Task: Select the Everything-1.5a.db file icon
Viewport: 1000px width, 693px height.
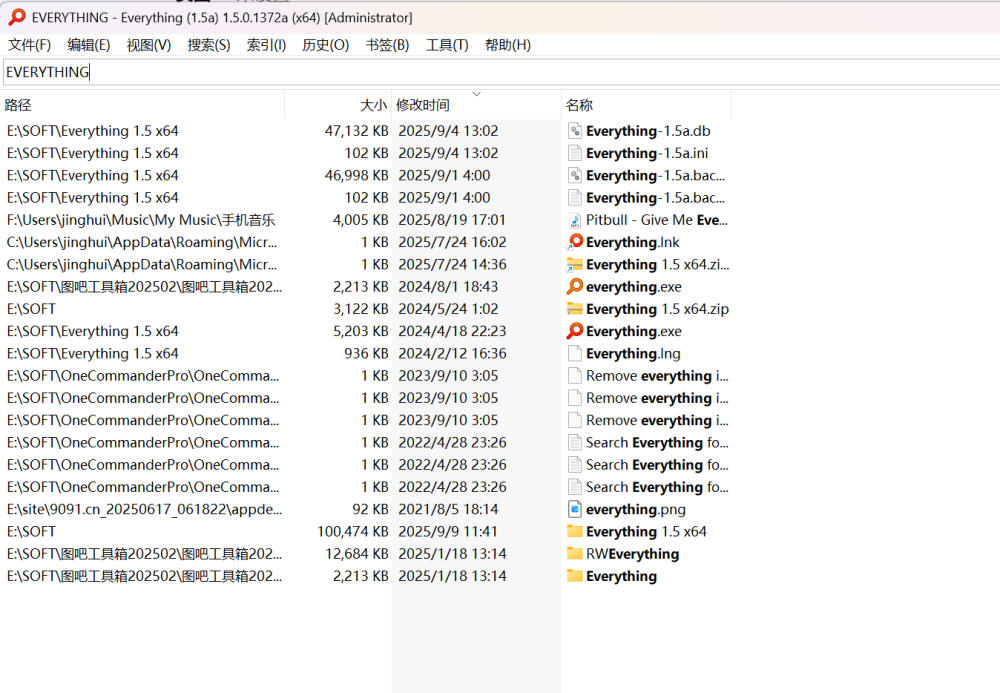Action: click(575, 131)
